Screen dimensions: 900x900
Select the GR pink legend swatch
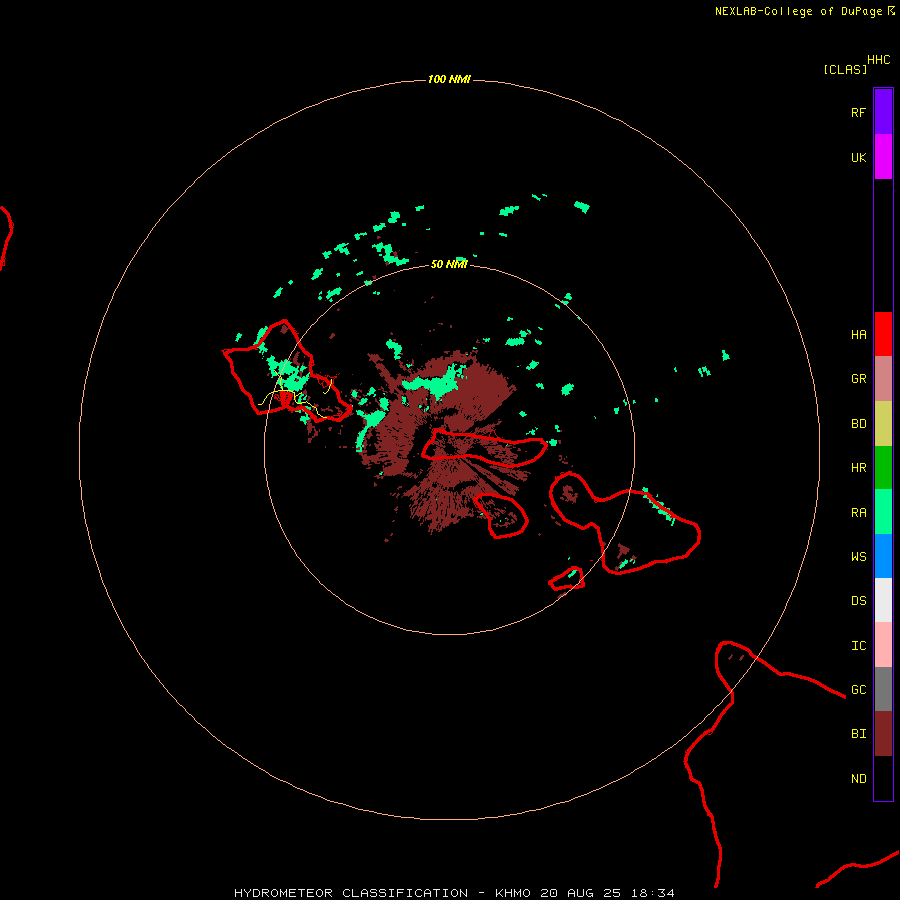point(883,379)
